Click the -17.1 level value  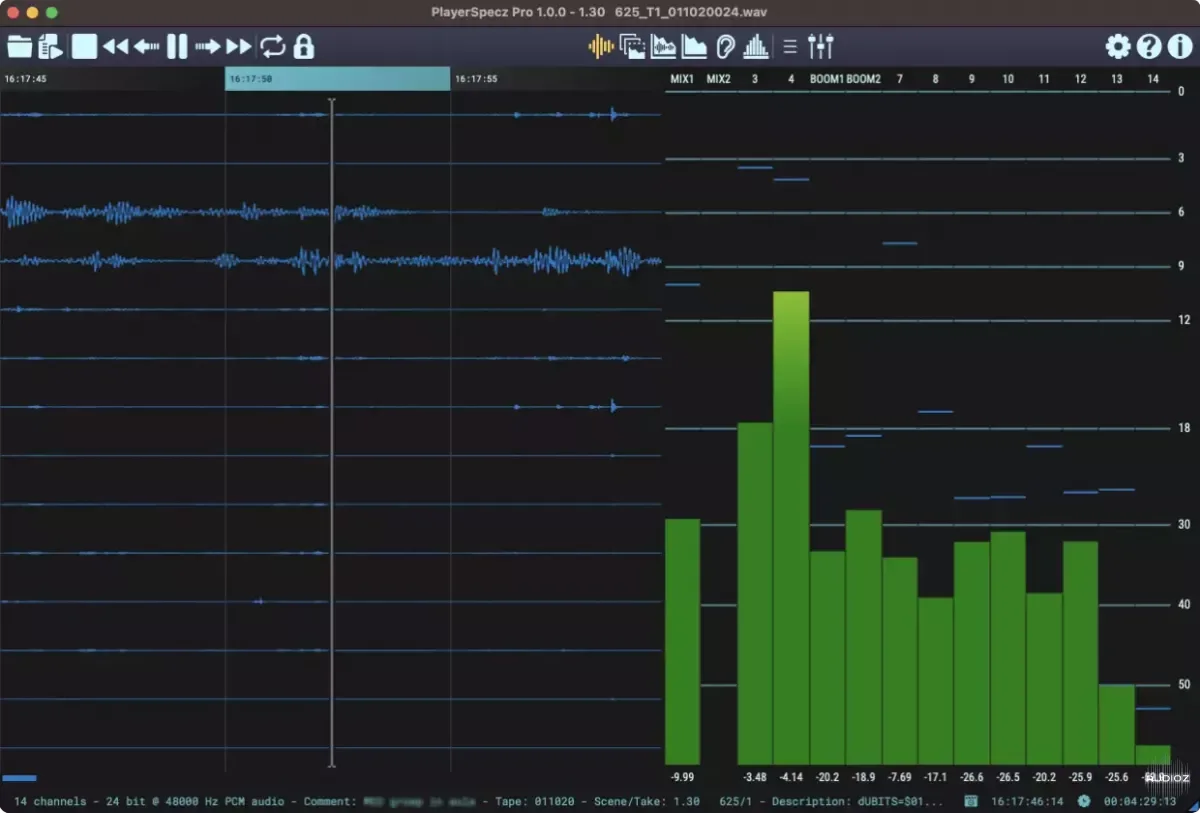coord(936,777)
